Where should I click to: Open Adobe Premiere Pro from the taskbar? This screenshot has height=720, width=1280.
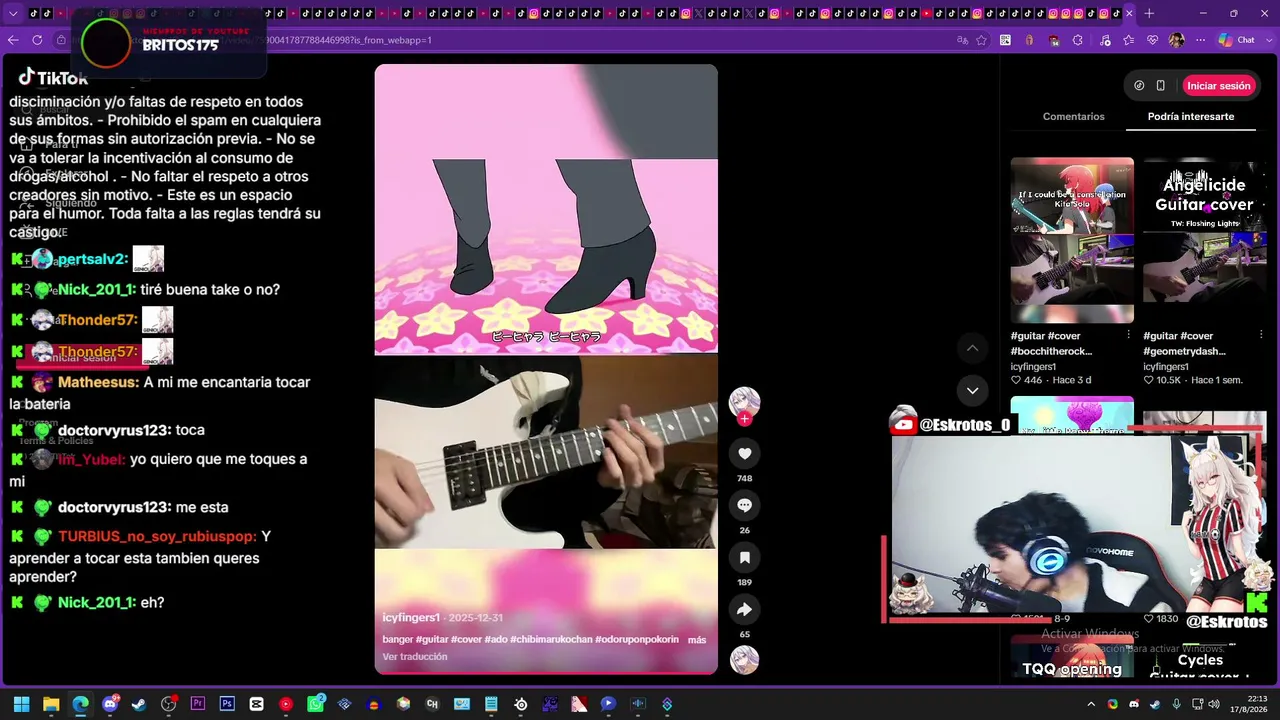click(x=197, y=704)
